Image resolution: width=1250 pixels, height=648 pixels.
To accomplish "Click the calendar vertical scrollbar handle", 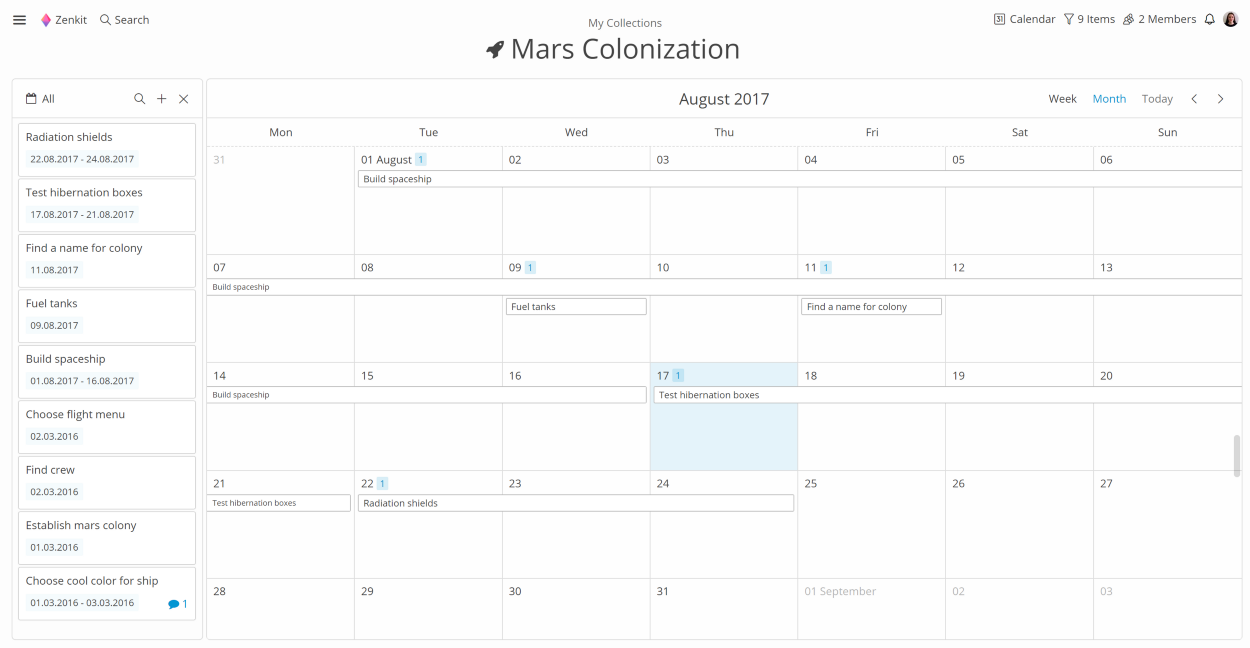I will [1237, 456].
